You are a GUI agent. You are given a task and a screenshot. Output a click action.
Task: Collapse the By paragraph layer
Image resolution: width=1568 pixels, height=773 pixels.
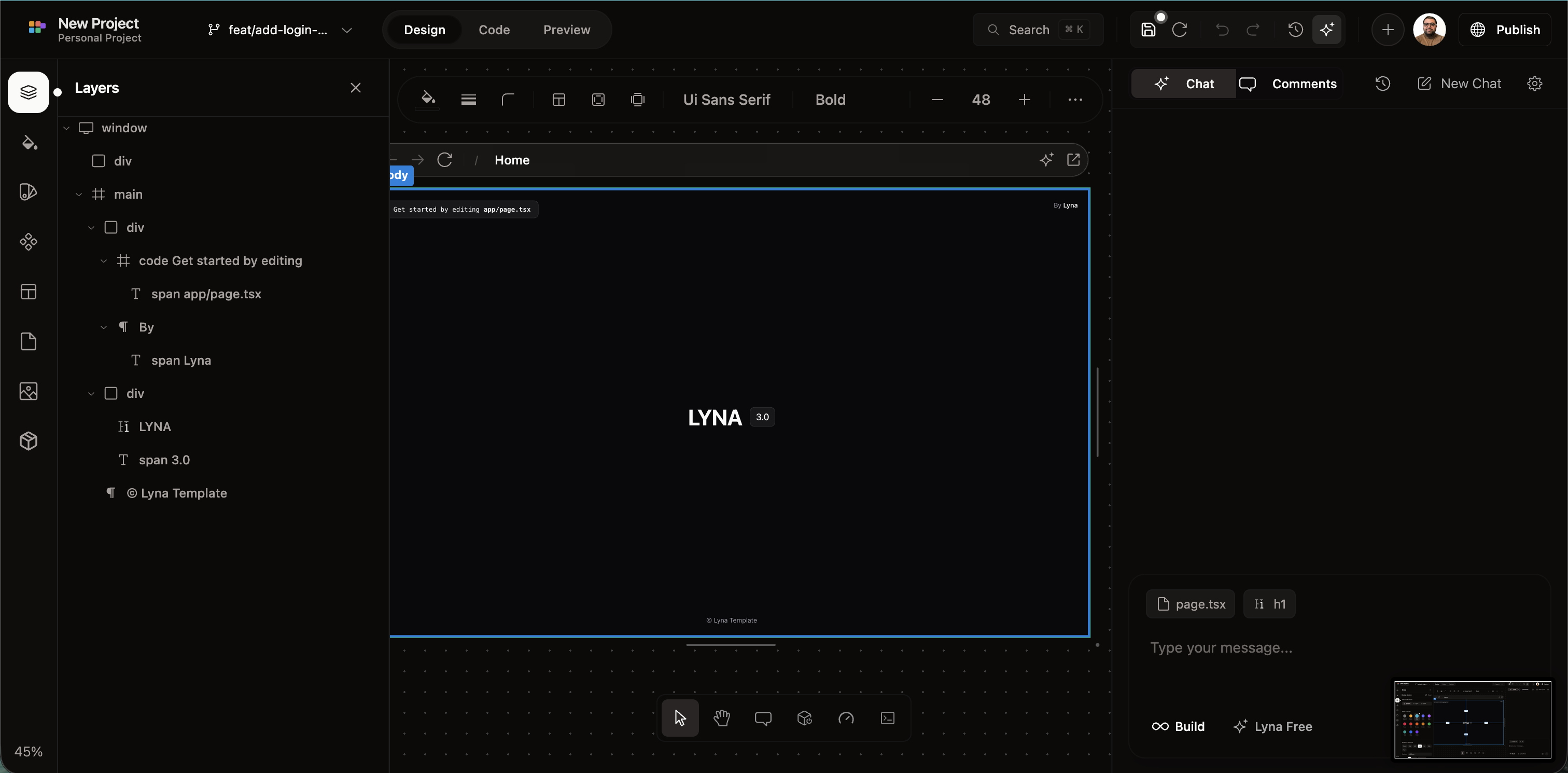104,326
